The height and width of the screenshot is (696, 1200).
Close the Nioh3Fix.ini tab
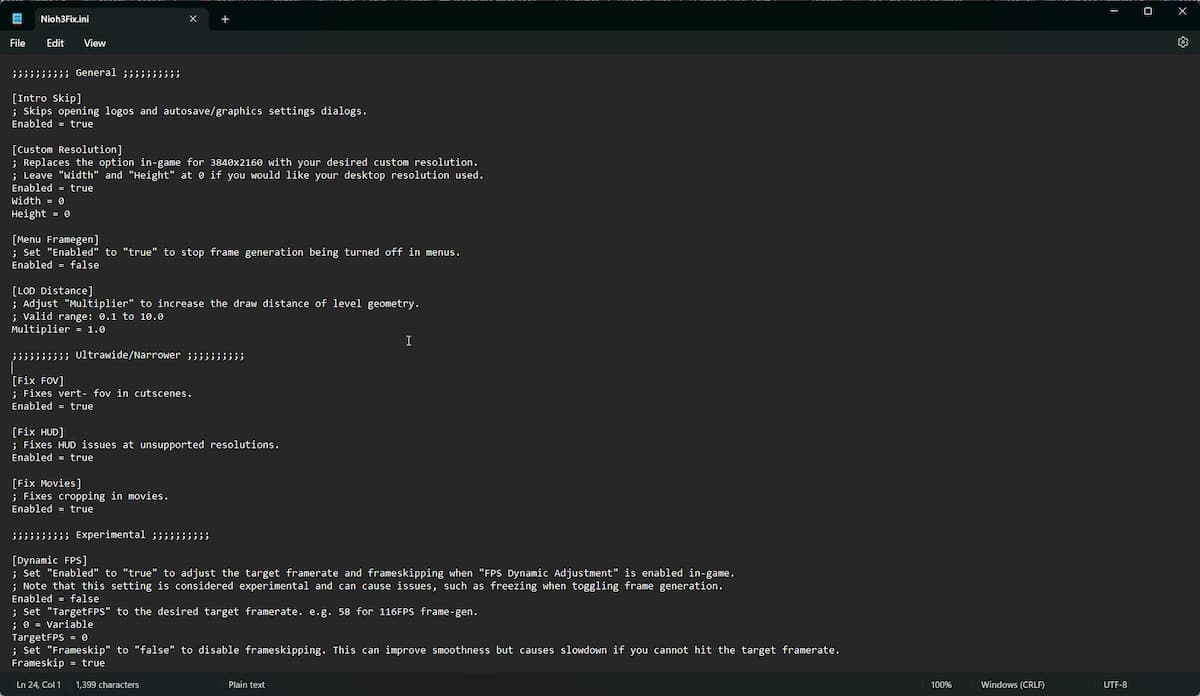click(193, 19)
